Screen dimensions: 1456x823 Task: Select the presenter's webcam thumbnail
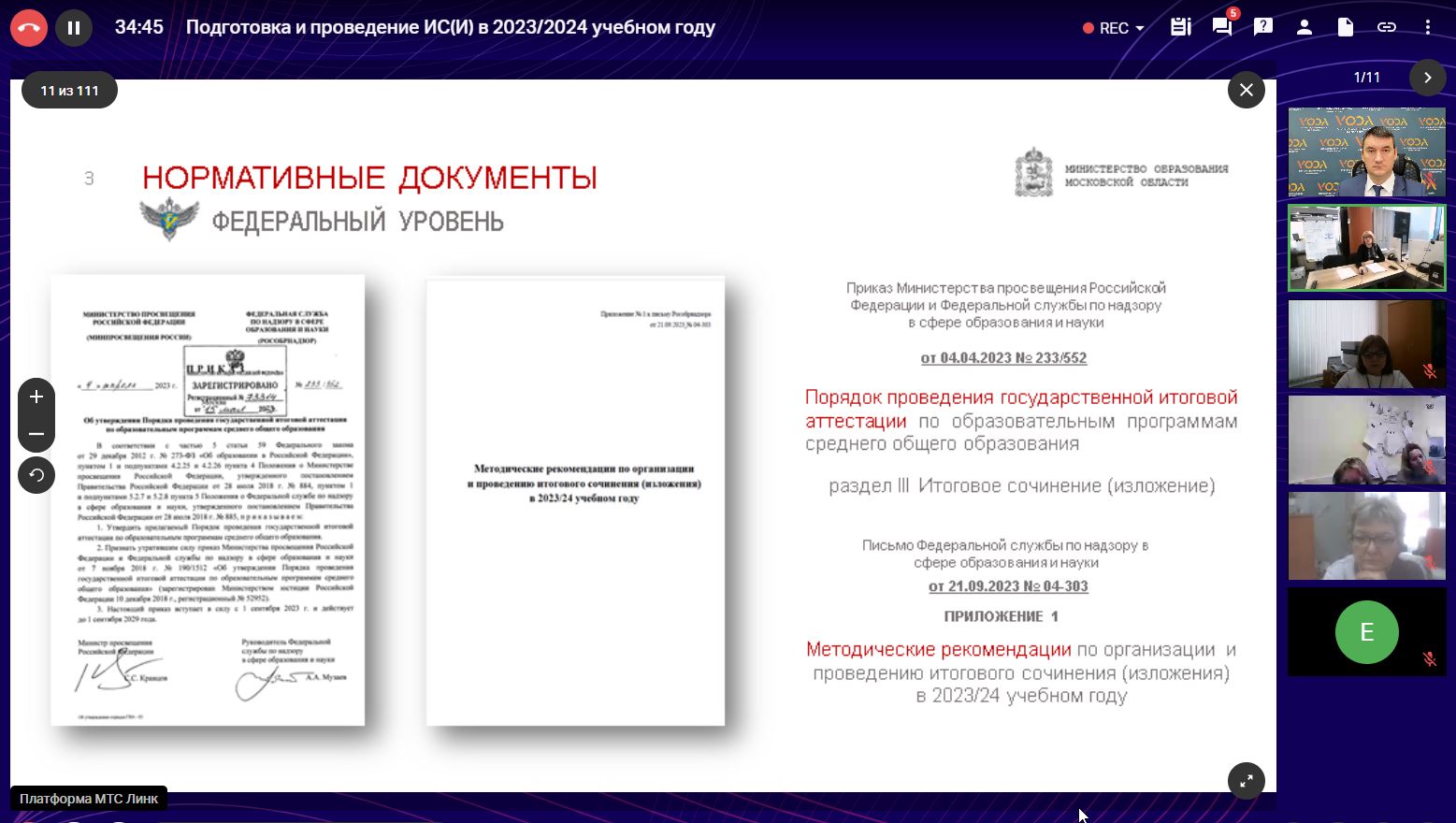(x=1366, y=151)
